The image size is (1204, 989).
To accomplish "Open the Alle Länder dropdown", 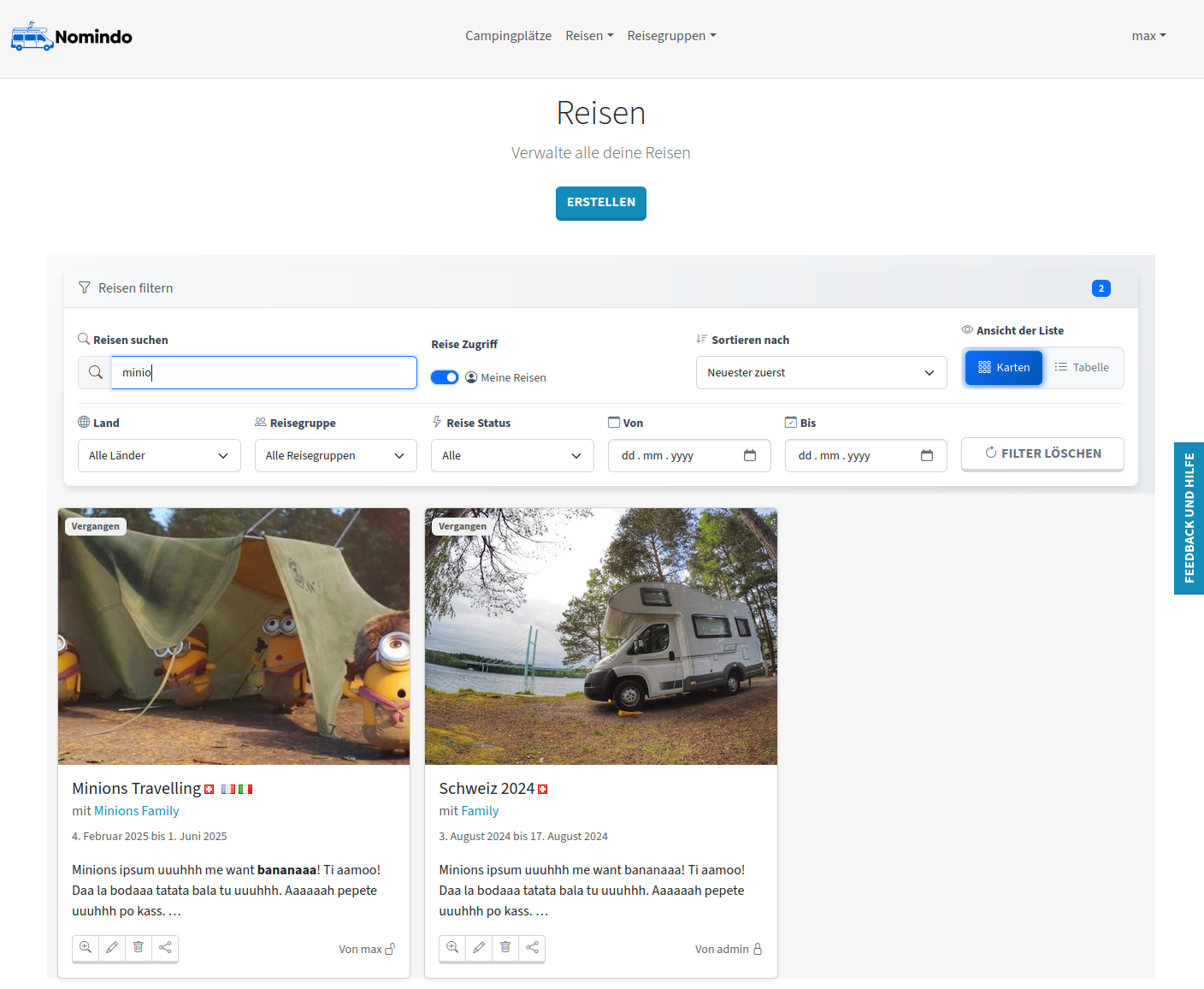I will coord(159,455).
